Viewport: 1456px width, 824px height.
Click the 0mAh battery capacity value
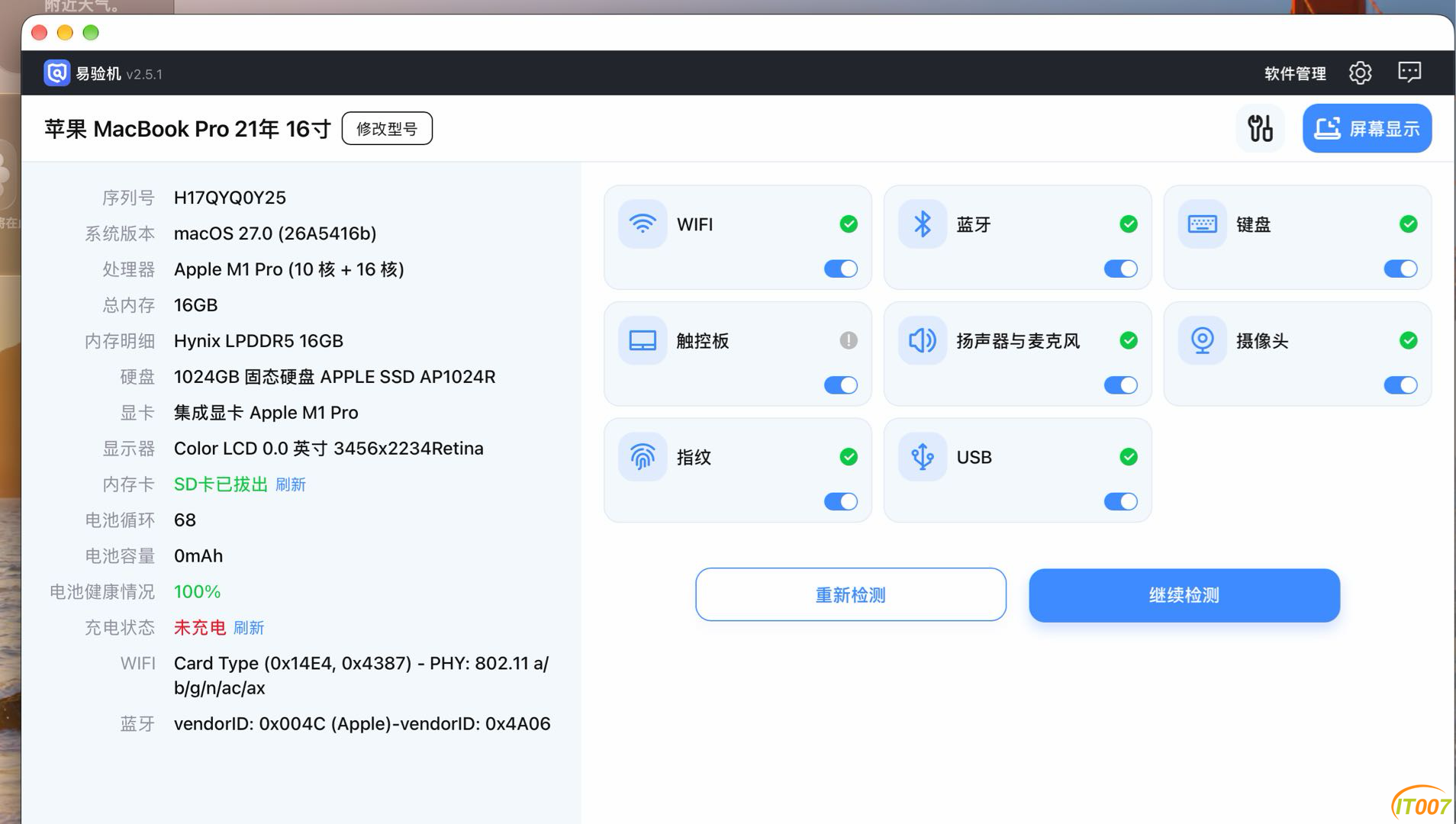(x=198, y=556)
